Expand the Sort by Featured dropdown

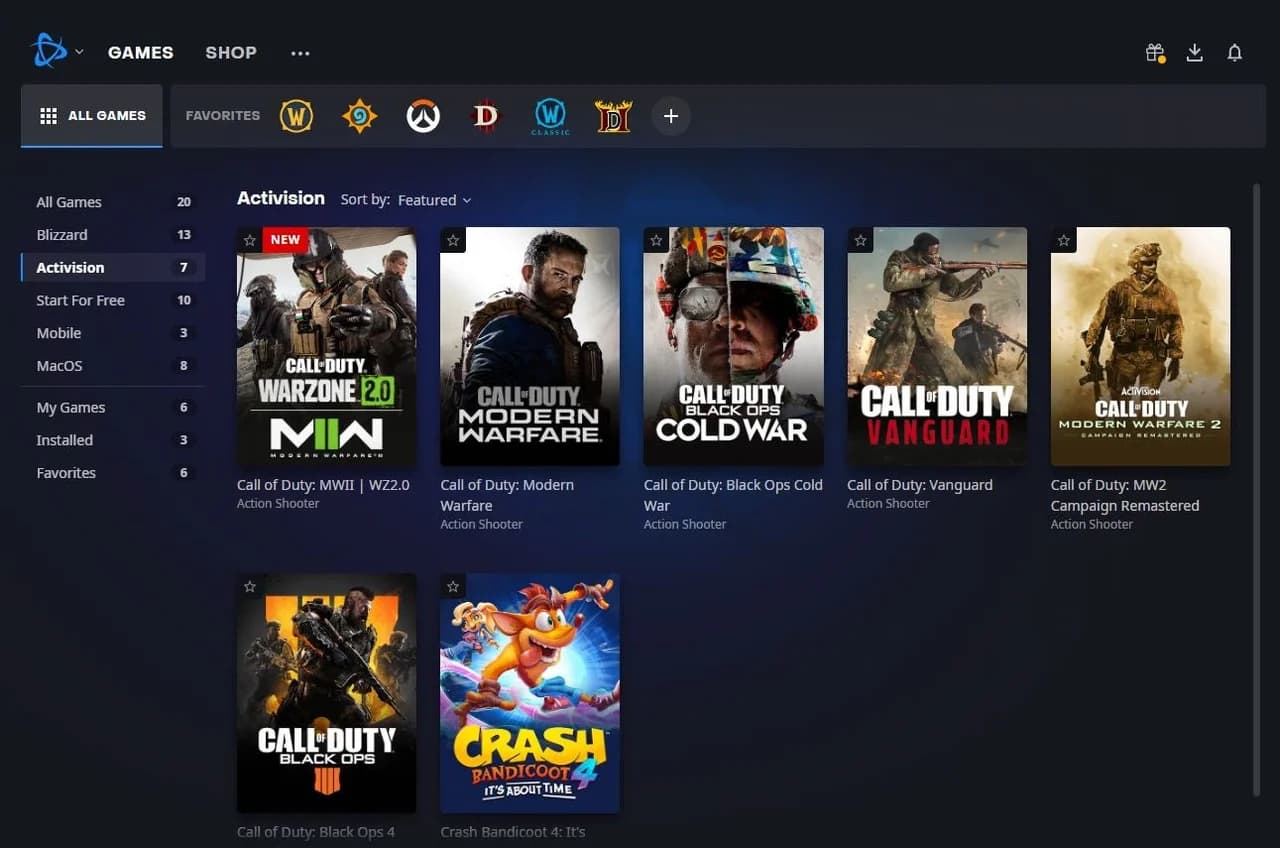click(x=434, y=200)
